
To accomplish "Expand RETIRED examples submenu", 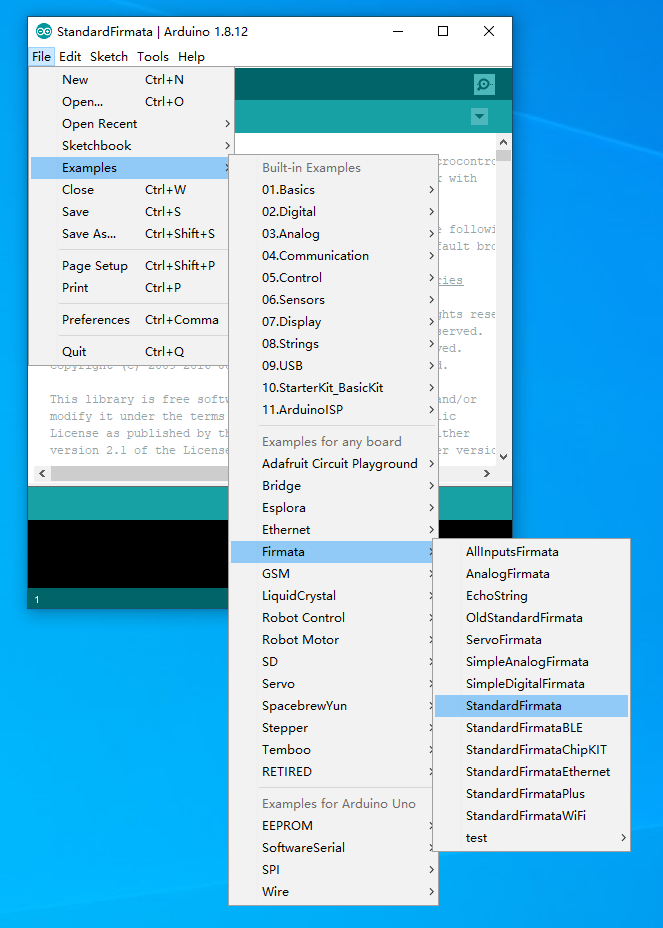I will [x=333, y=772].
